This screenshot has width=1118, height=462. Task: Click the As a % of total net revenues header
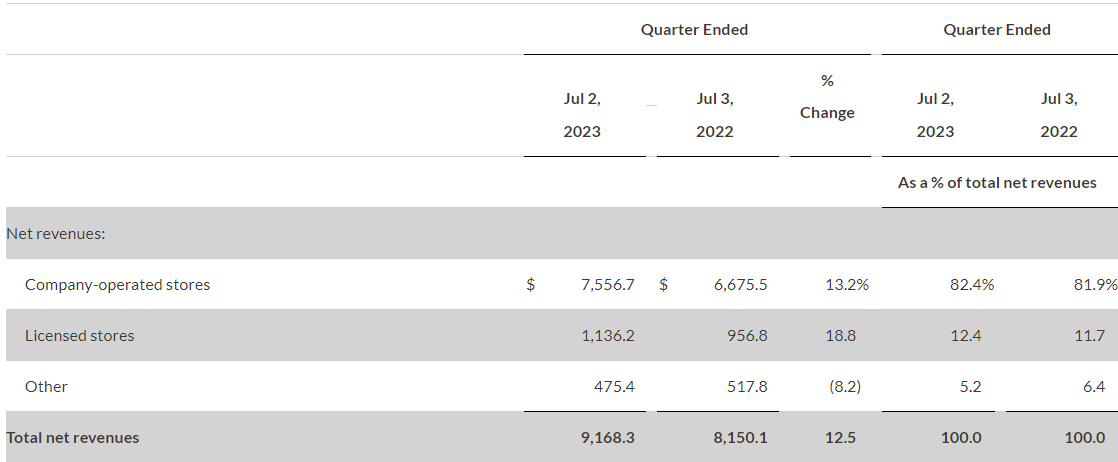(x=997, y=183)
